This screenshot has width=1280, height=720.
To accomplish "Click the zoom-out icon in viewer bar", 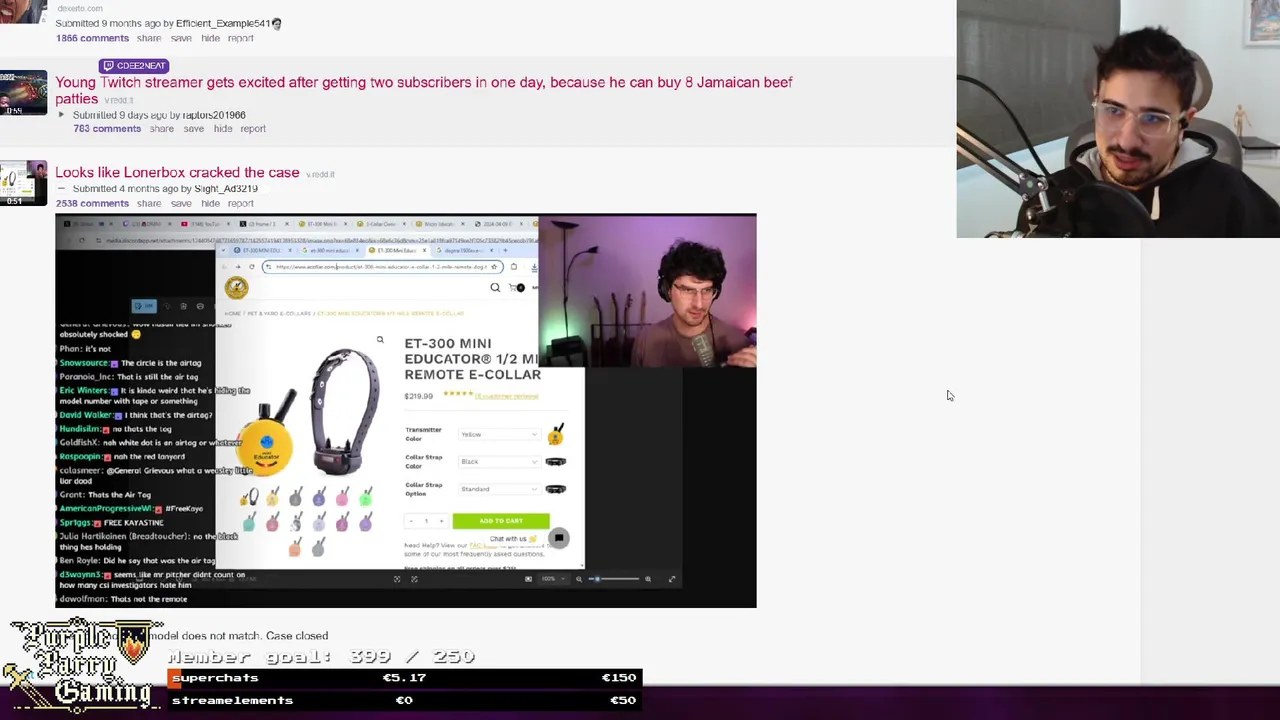I will [x=578, y=579].
